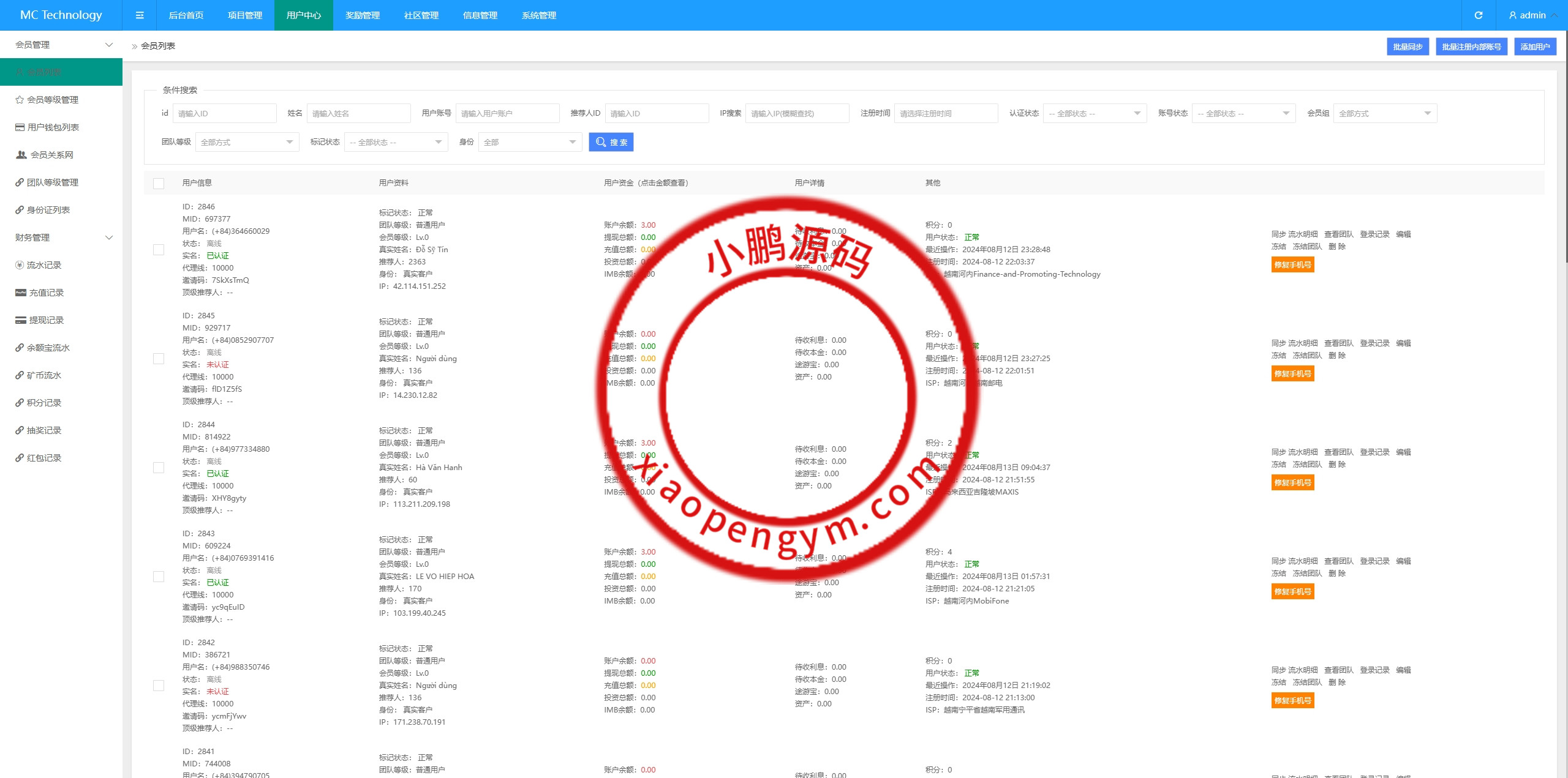
Task: Open the 奖励管理 top menu
Action: click(362, 15)
